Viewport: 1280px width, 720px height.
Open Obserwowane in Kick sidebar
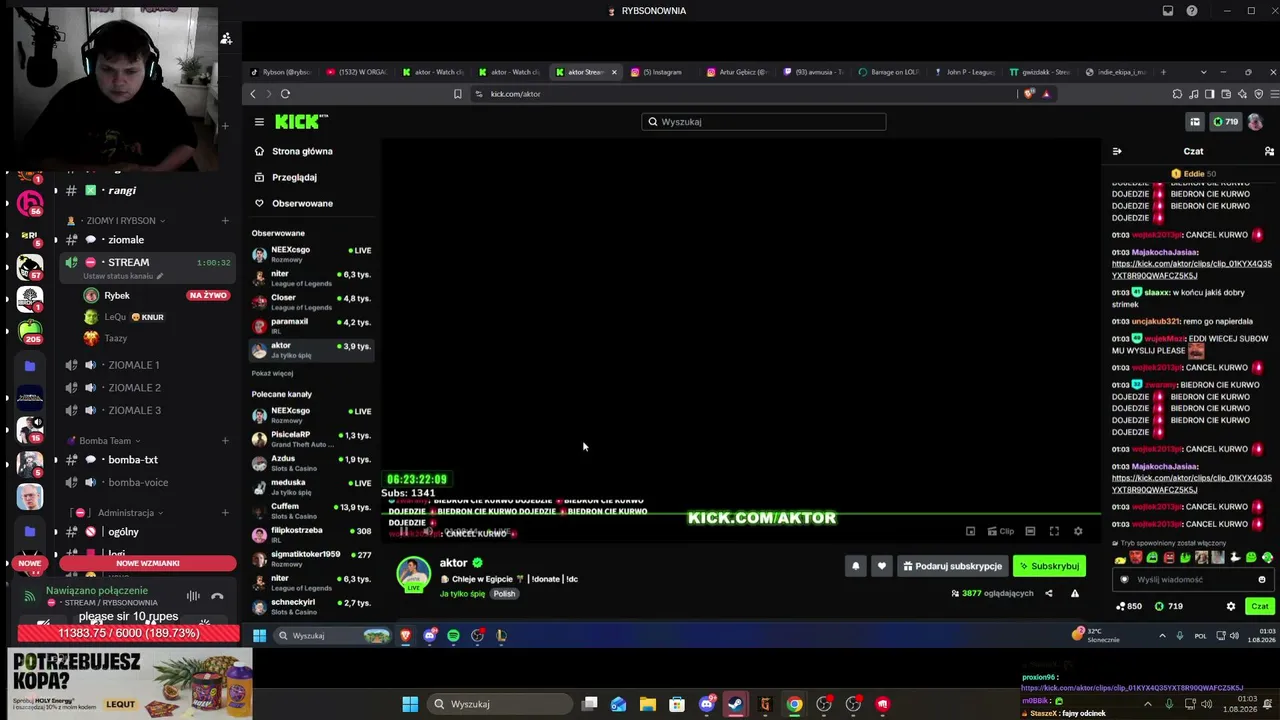click(302, 203)
